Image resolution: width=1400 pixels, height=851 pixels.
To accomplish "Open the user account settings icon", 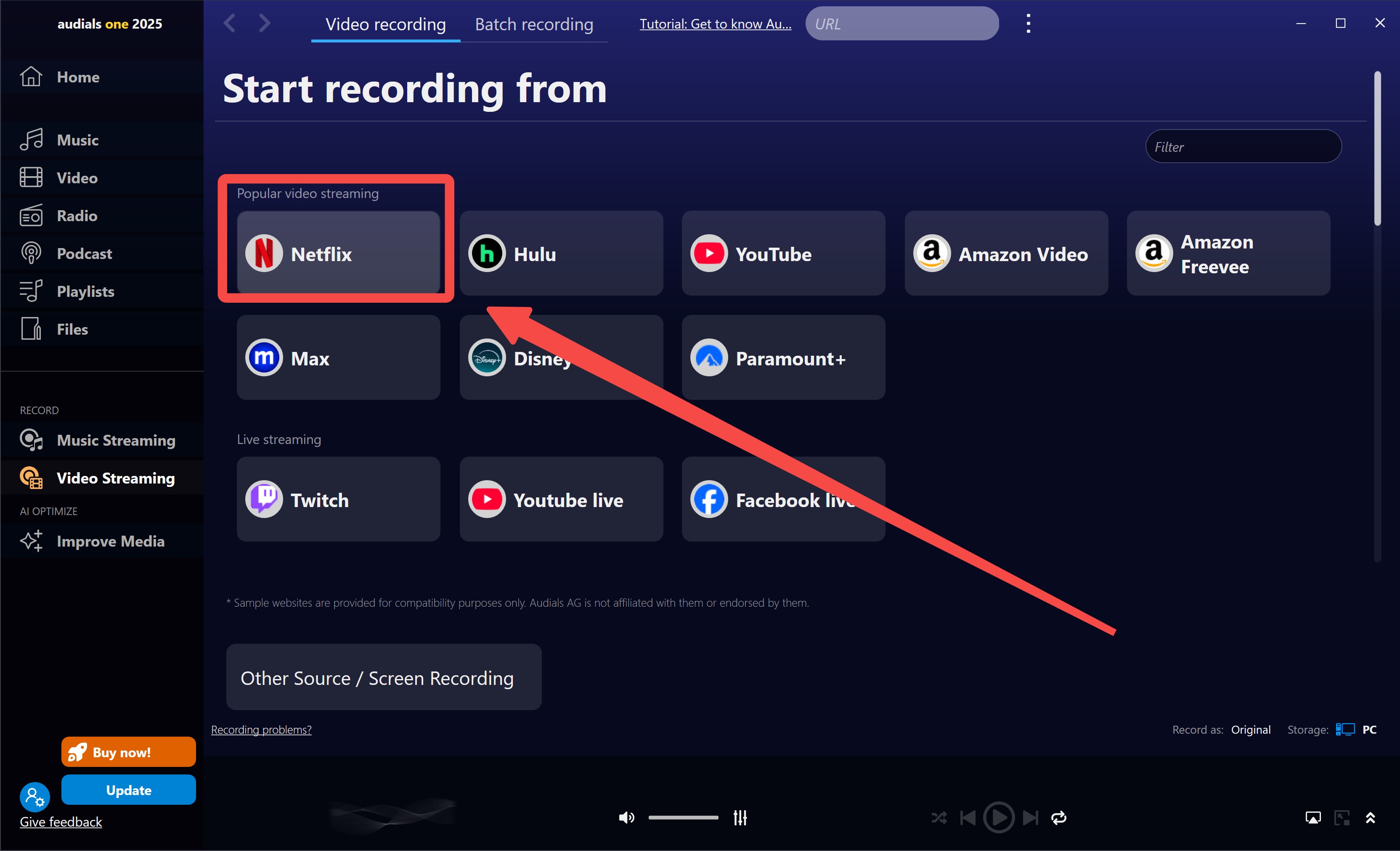I will [34, 797].
